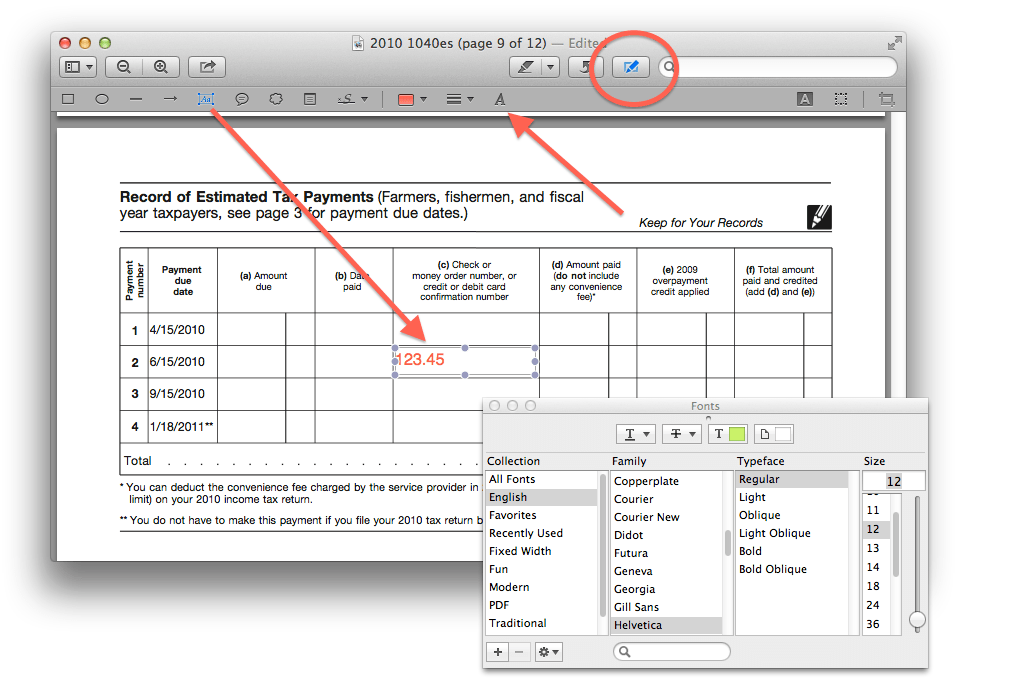
Task: Select the oval shape tool
Action: tap(102, 99)
